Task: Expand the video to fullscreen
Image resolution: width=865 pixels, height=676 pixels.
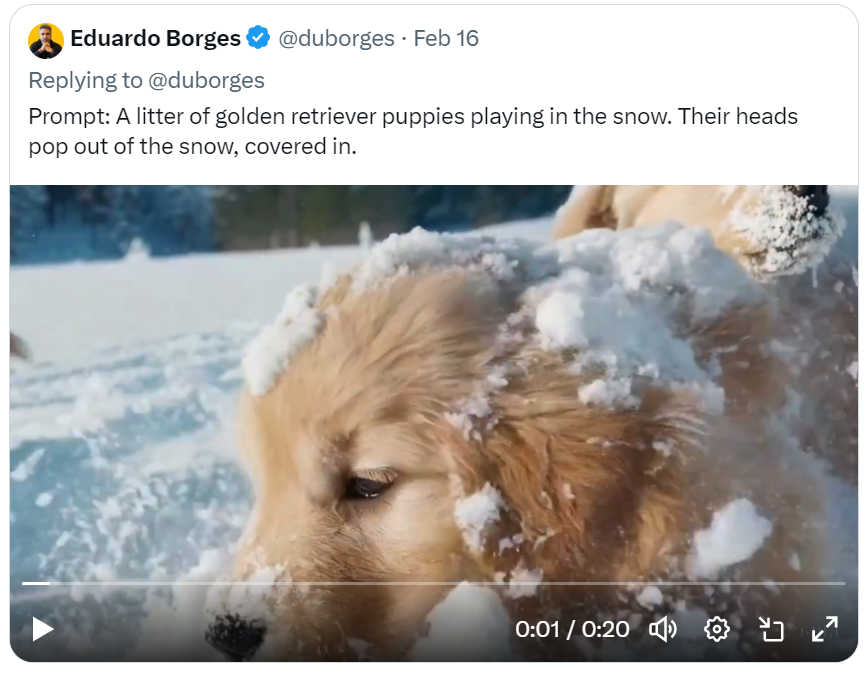Action: click(x=825, y=629)
